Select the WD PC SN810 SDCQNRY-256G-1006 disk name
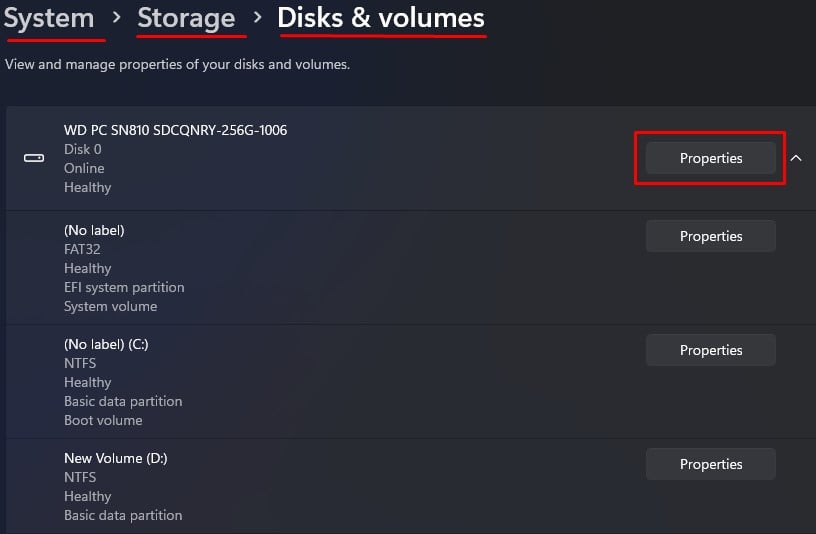The width and height of the screenshot is (816, 534). 175,130
